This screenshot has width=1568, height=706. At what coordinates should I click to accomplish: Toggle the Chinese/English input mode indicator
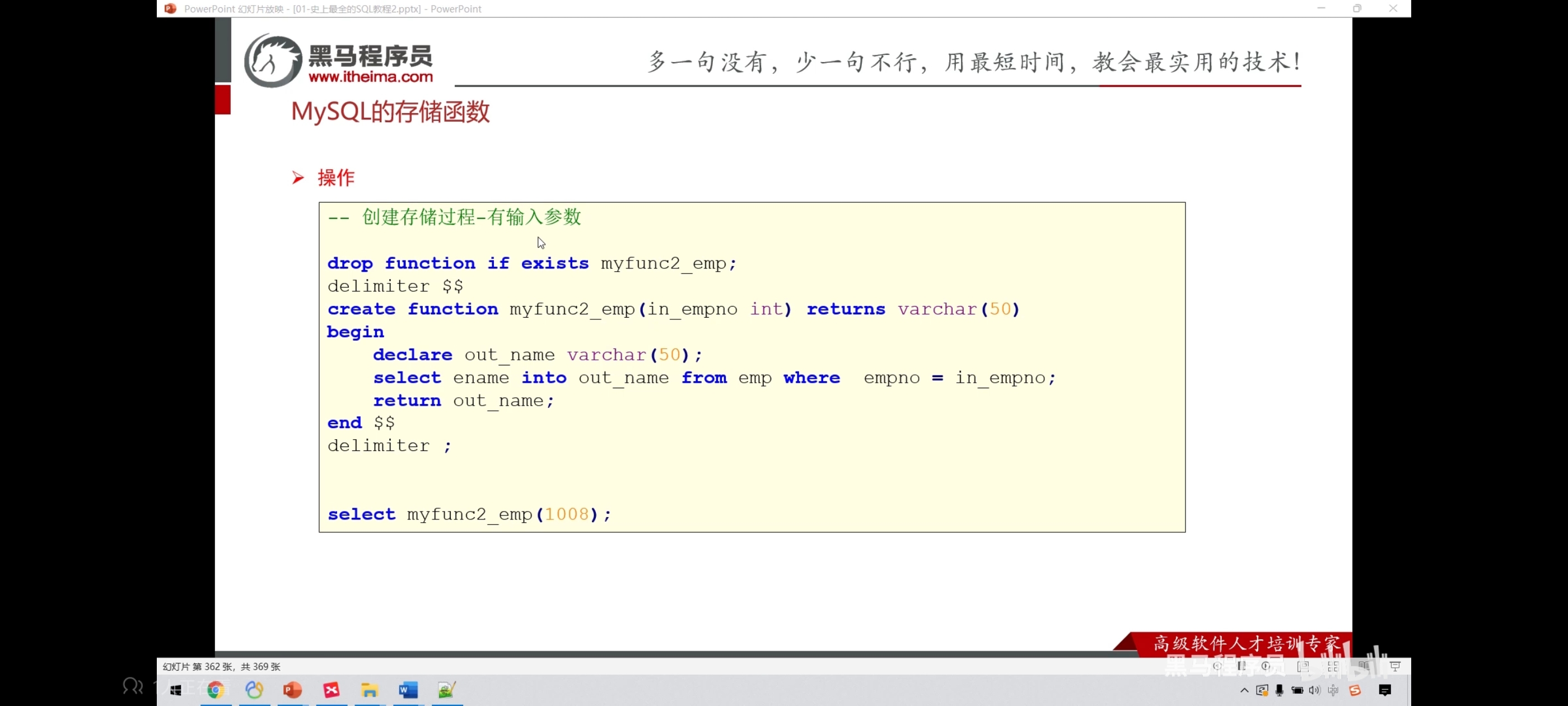point(1333,690)
